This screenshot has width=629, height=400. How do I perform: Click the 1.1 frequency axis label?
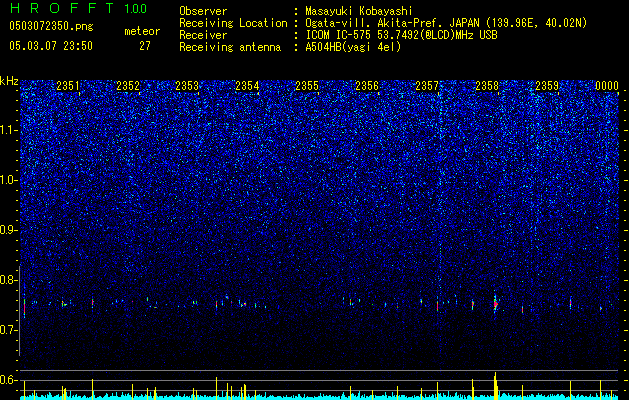[8, 130]
